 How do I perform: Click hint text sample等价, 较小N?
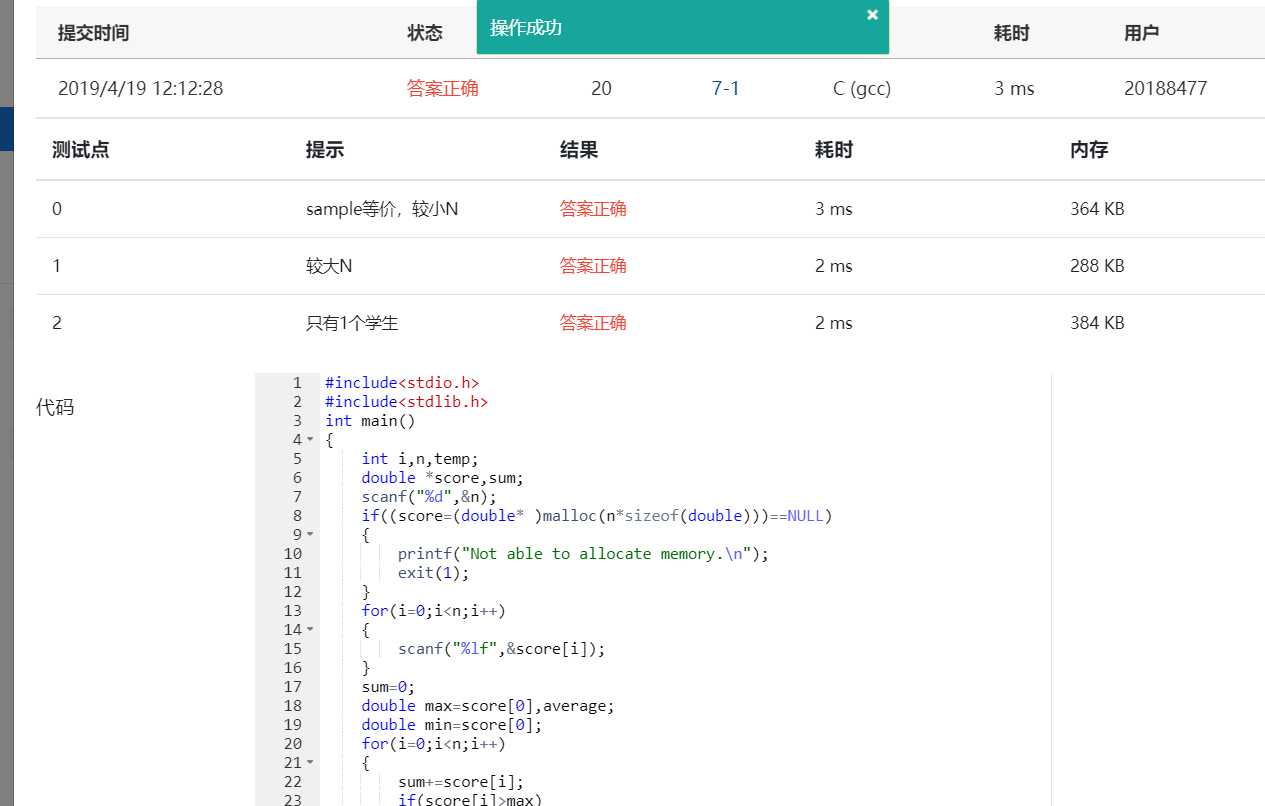[x=382, y=209]
